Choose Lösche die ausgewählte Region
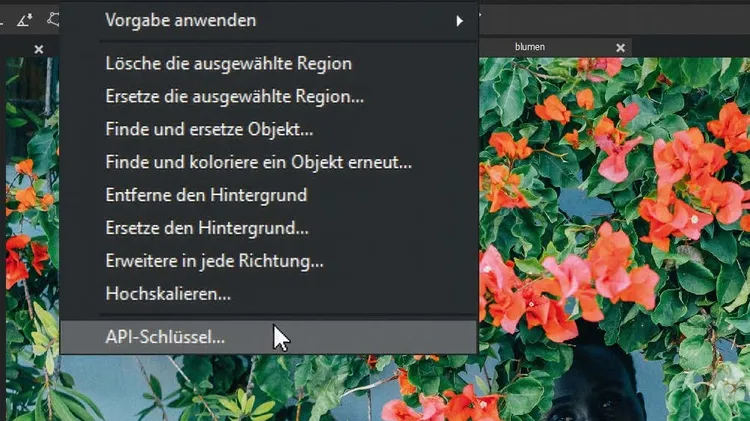The width and height of the screenshot is (750, 421). click(x=228, y=63)
